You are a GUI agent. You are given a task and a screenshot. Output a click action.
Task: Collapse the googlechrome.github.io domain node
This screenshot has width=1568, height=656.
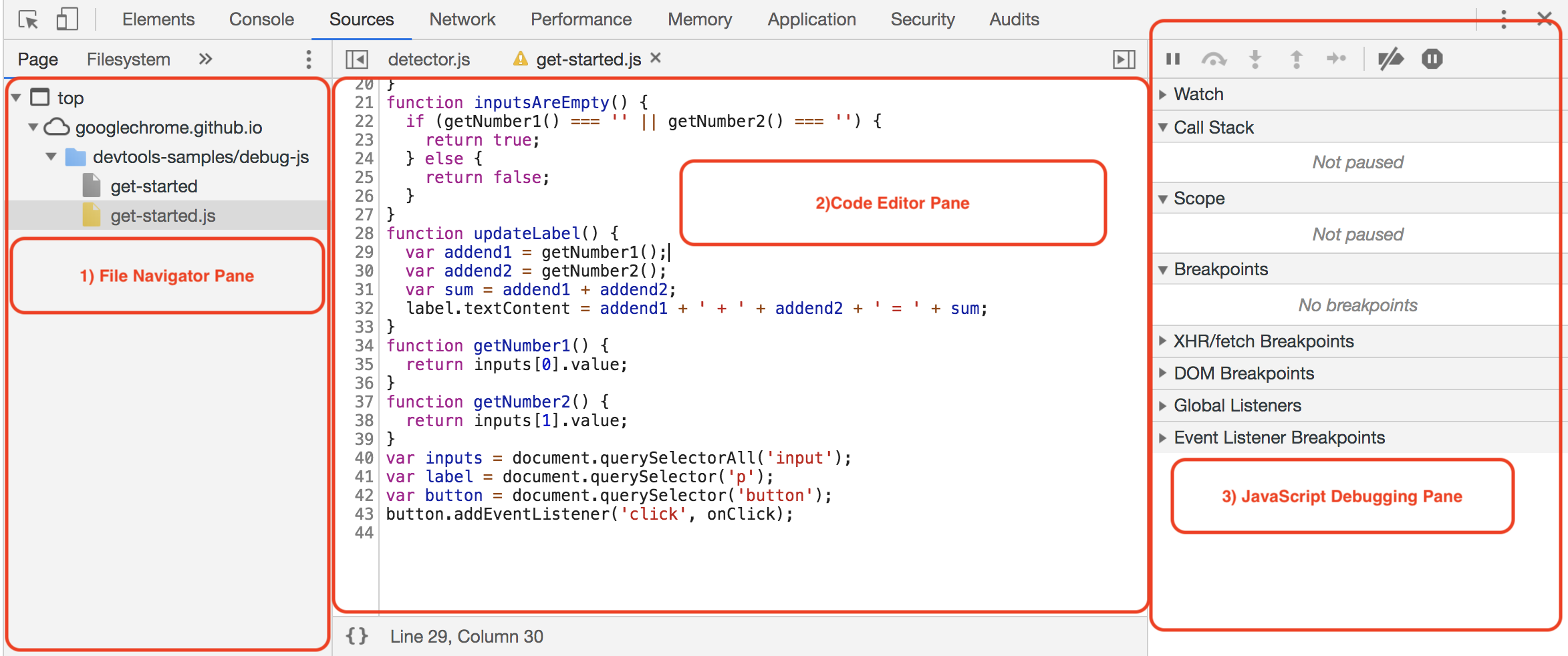coord(33,127)
